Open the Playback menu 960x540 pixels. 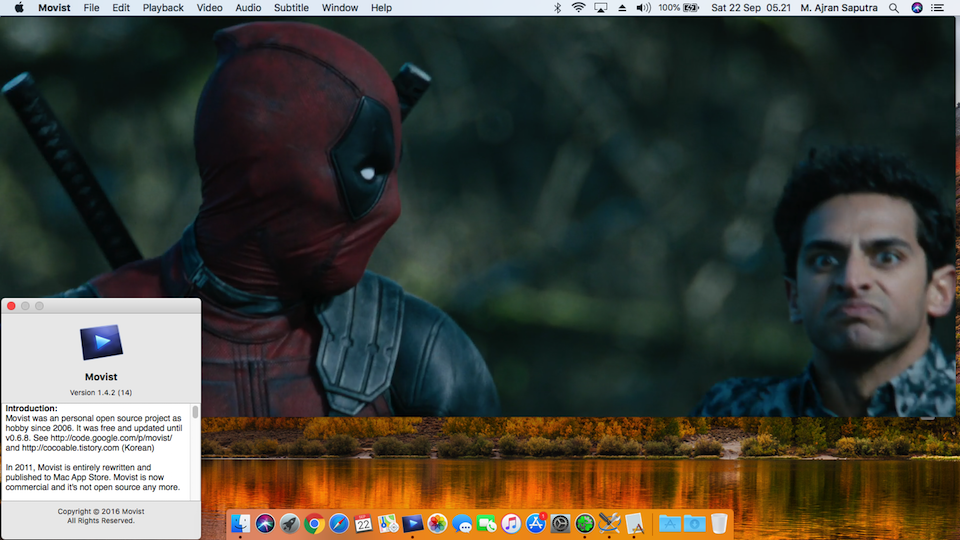[163, 8]
